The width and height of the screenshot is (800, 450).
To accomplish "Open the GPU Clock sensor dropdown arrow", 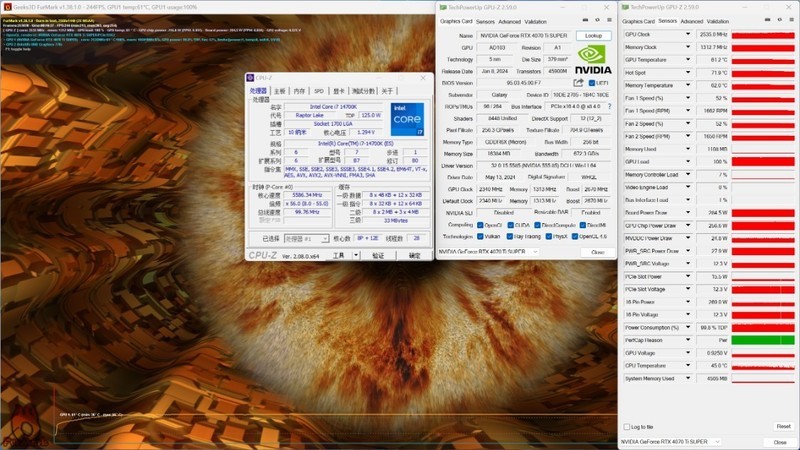I will 688,34.
